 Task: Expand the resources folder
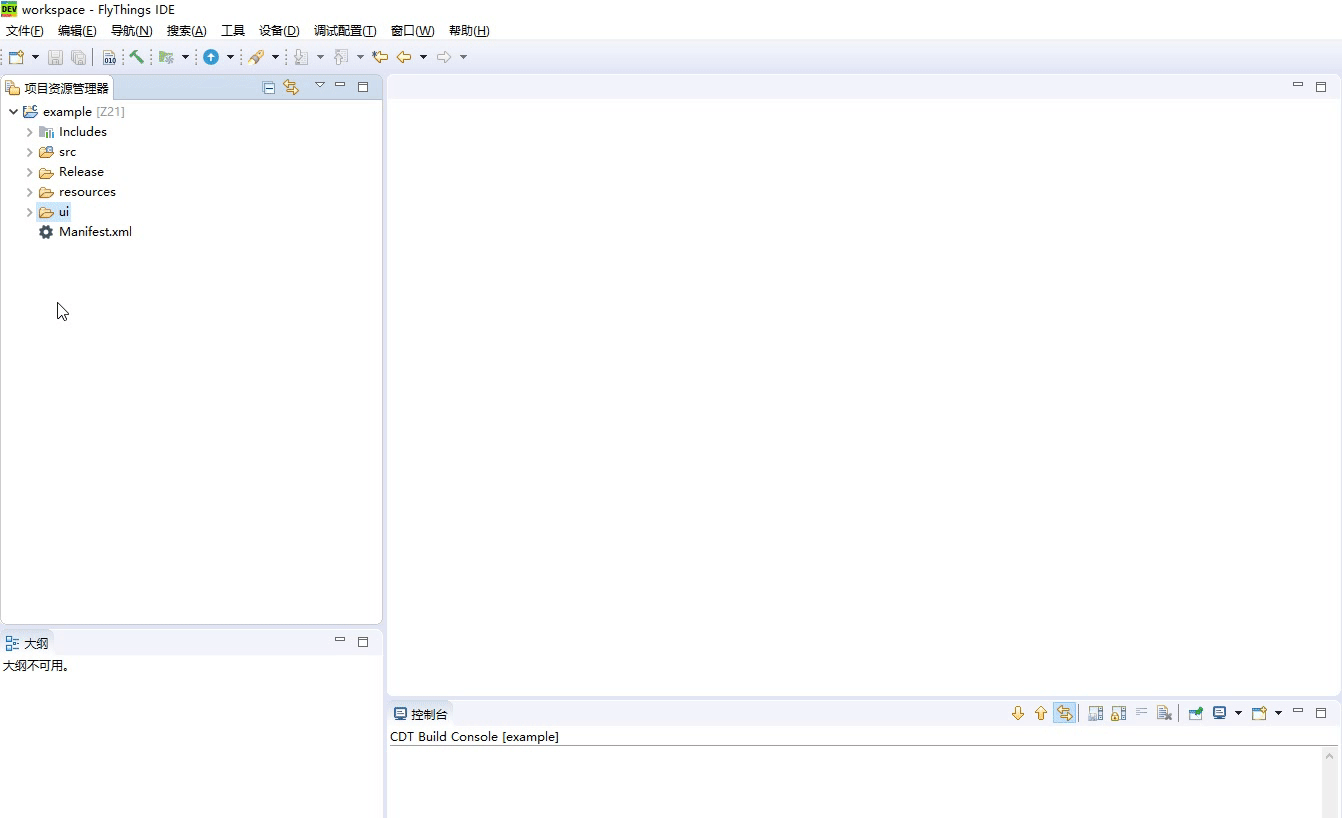(29, 192)
